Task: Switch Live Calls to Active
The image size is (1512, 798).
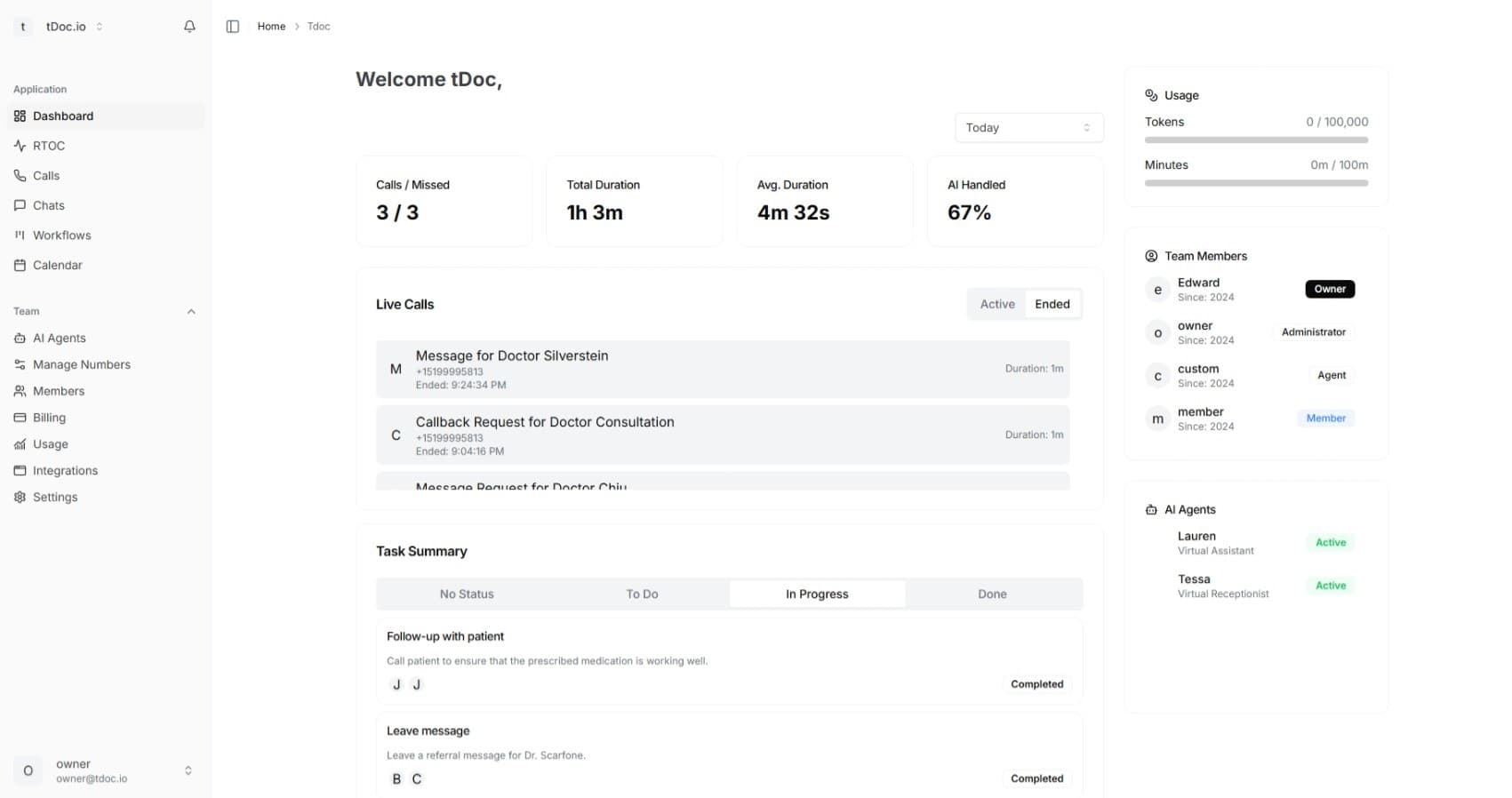Action: (x=996, y=304)
